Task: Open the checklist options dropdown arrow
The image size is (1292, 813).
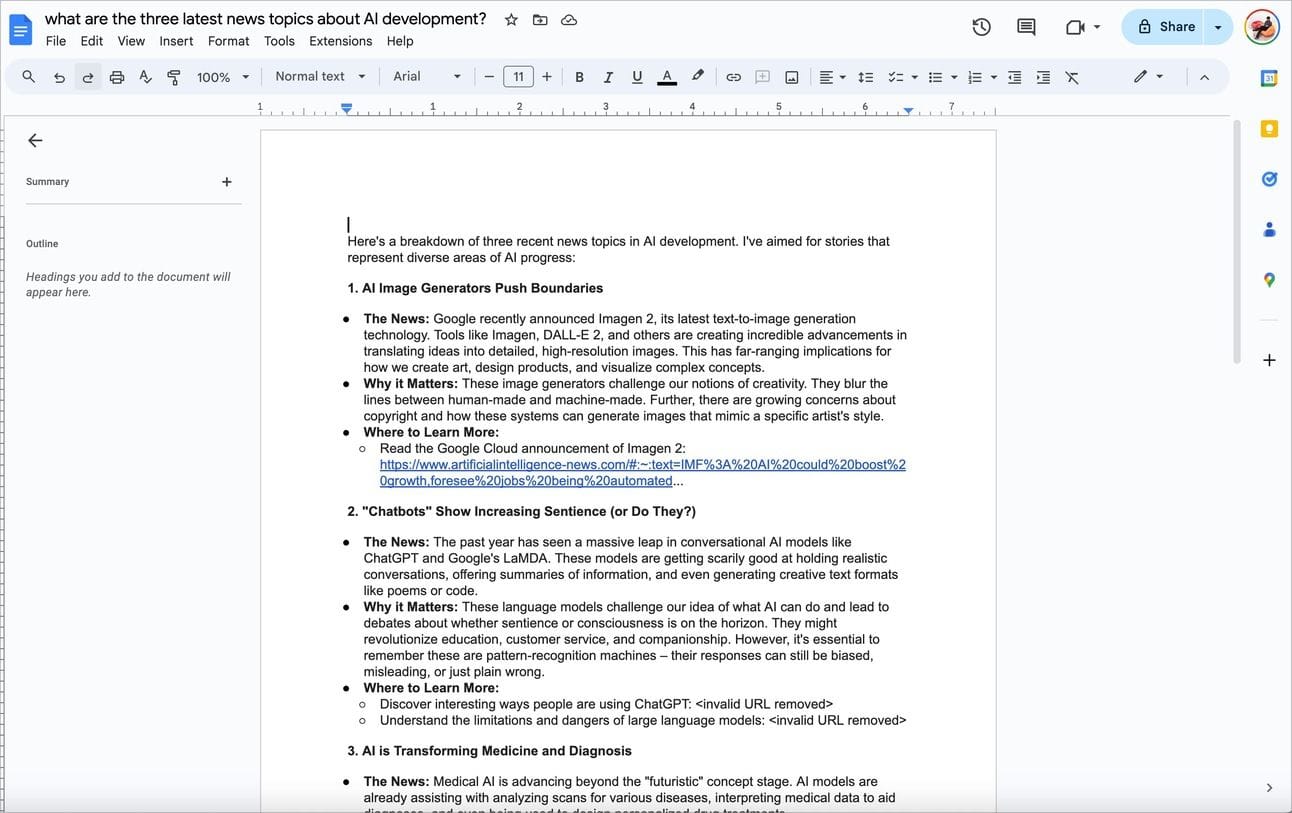Action: (x=914, y=77)
